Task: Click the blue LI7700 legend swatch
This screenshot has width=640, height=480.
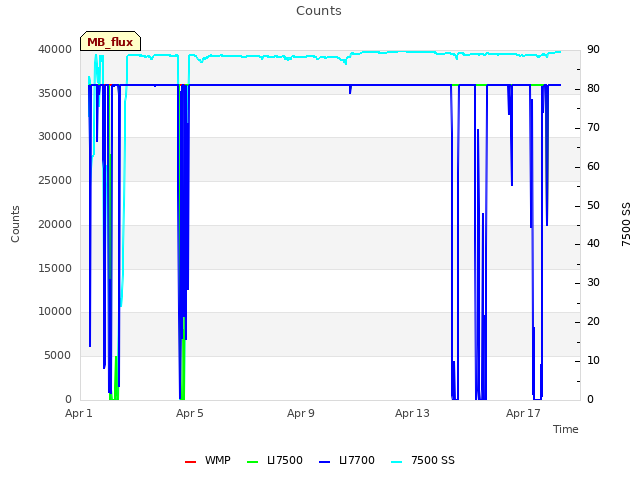Action: tap(324, 462)
